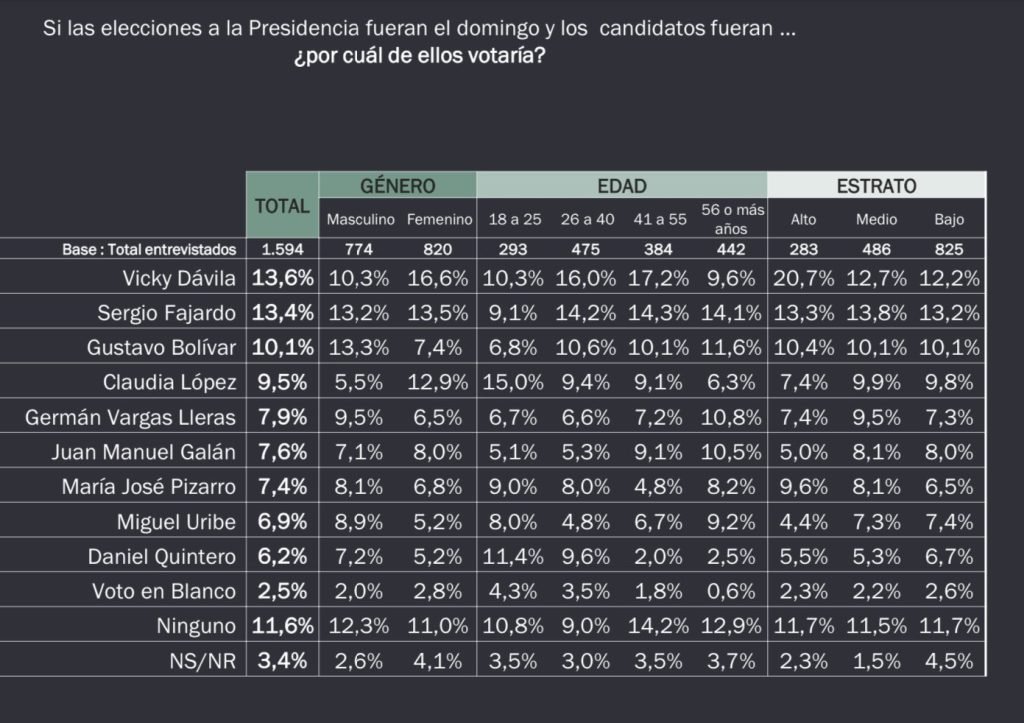Click the NS/NR row label
The image size is (1024, 723).
pyautogui.click(x=203, y=660)
